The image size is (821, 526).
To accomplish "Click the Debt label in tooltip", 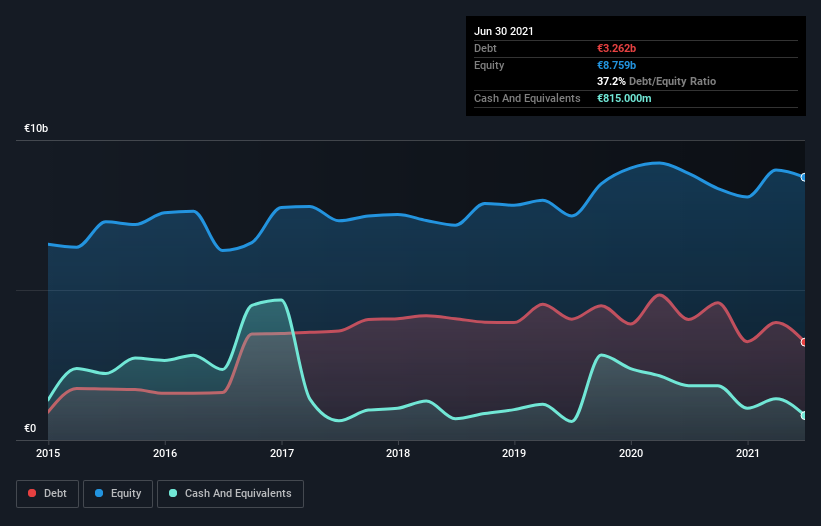I will point(485,48).
